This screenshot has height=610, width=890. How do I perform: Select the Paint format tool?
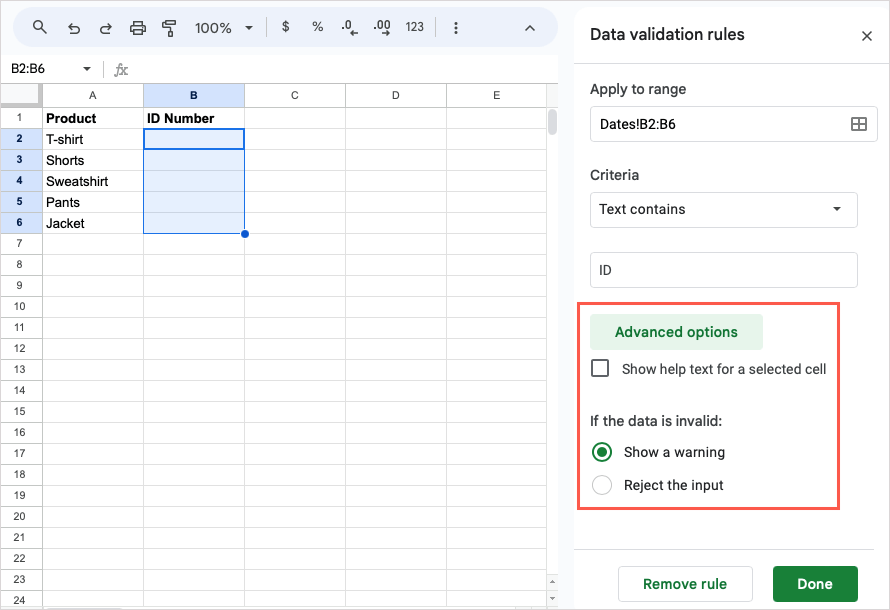[169, 27]
